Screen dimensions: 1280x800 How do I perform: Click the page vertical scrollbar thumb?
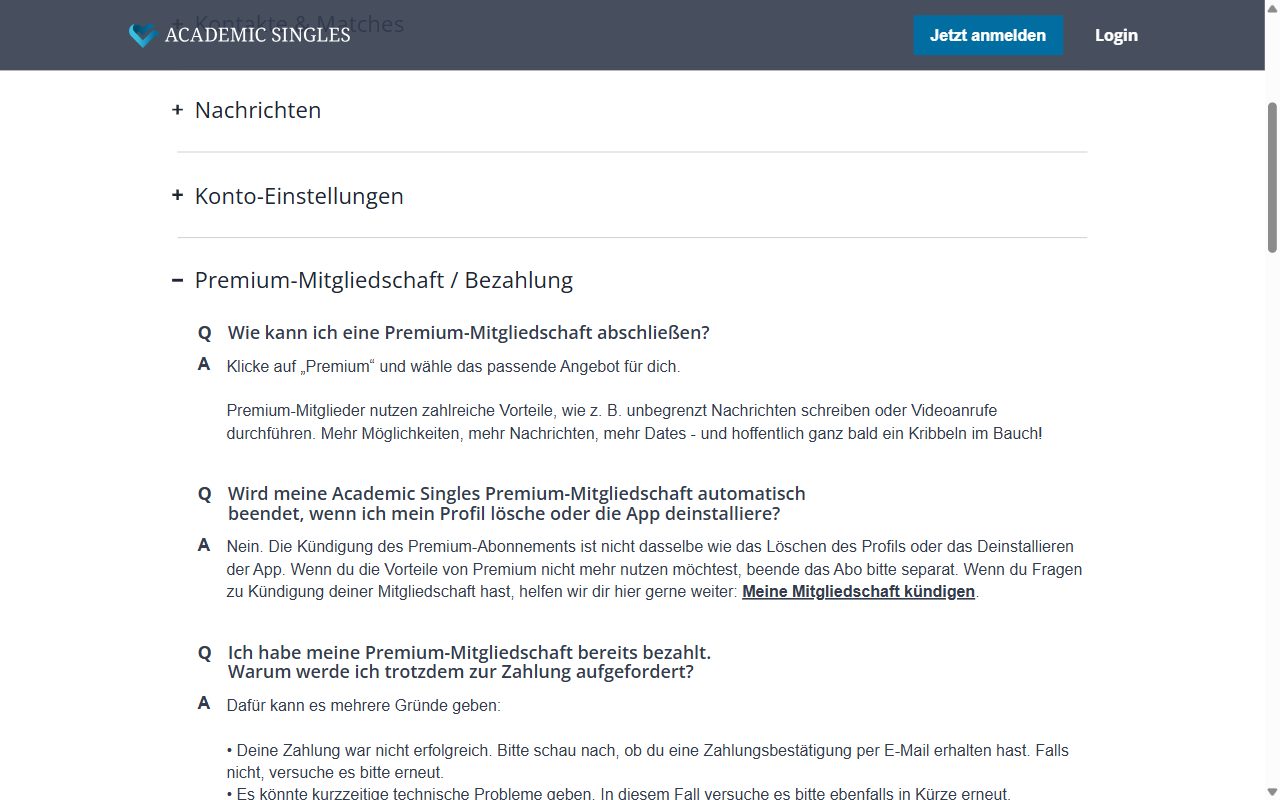coord(1272,177)
